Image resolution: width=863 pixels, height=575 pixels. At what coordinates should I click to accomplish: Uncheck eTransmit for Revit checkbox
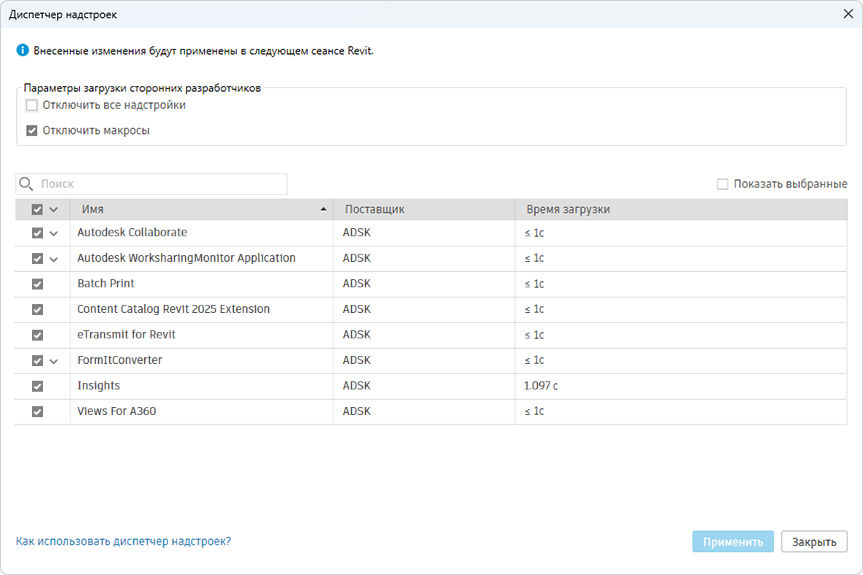point(37,335)
